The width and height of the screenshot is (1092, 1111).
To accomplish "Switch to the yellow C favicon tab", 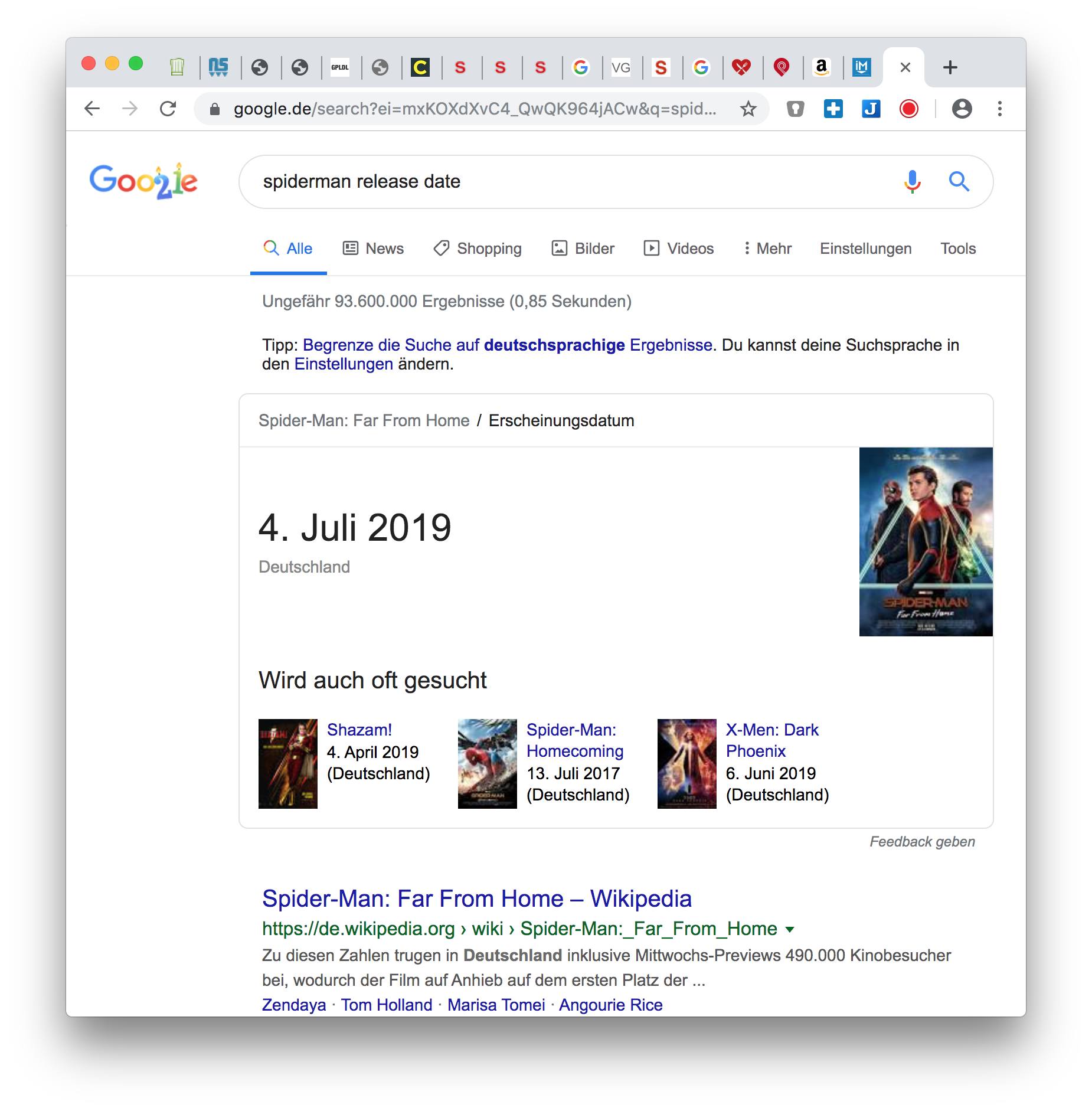I will 420,67.
